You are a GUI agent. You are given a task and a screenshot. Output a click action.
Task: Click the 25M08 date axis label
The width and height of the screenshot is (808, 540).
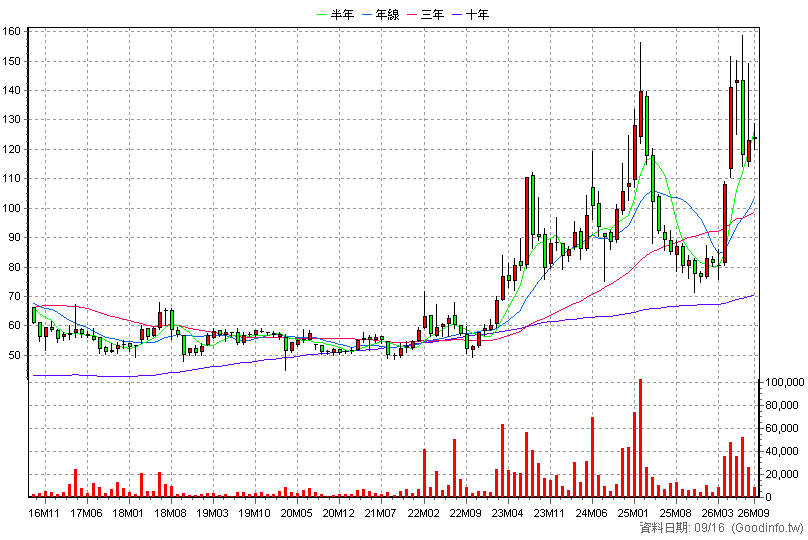pos(676,513)
